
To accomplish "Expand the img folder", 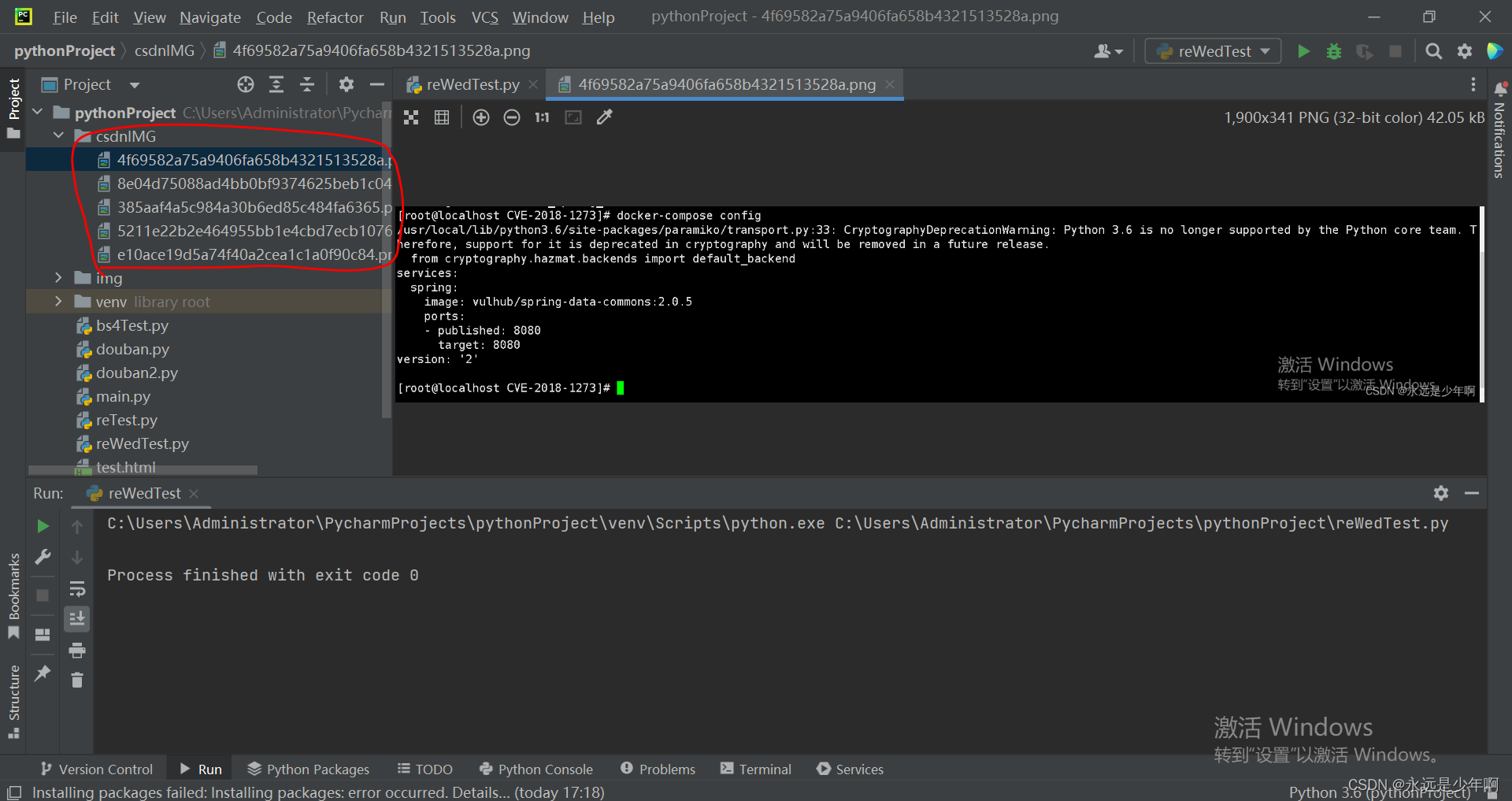I will point(59,278).
